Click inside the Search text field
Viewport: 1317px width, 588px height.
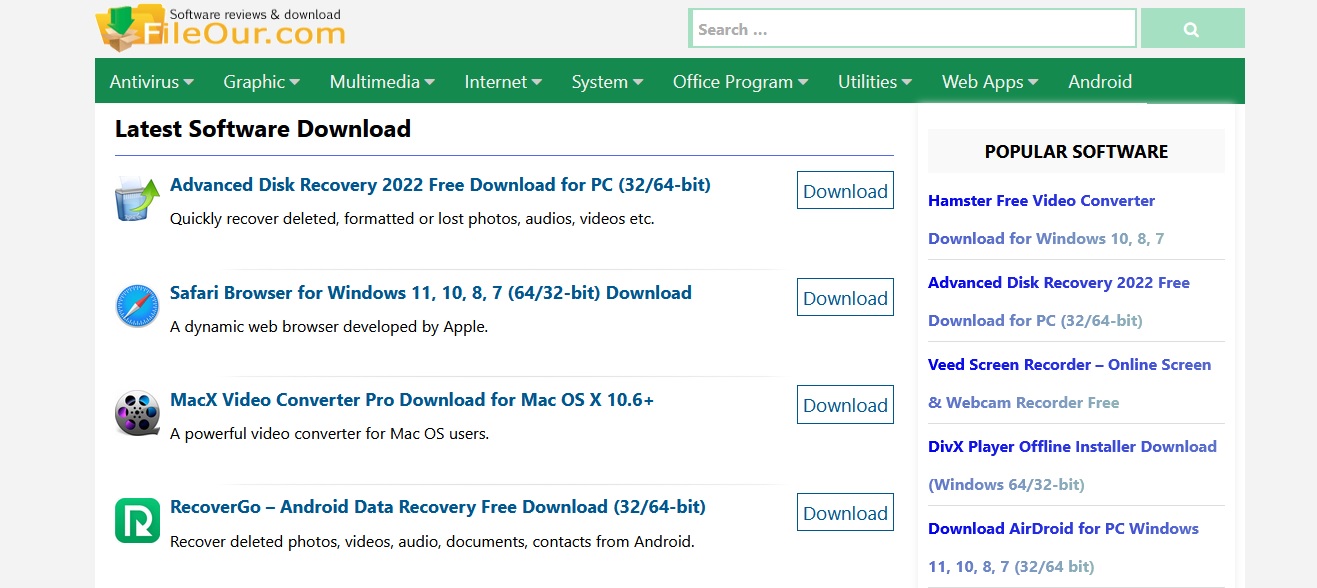tap(913, 29)
